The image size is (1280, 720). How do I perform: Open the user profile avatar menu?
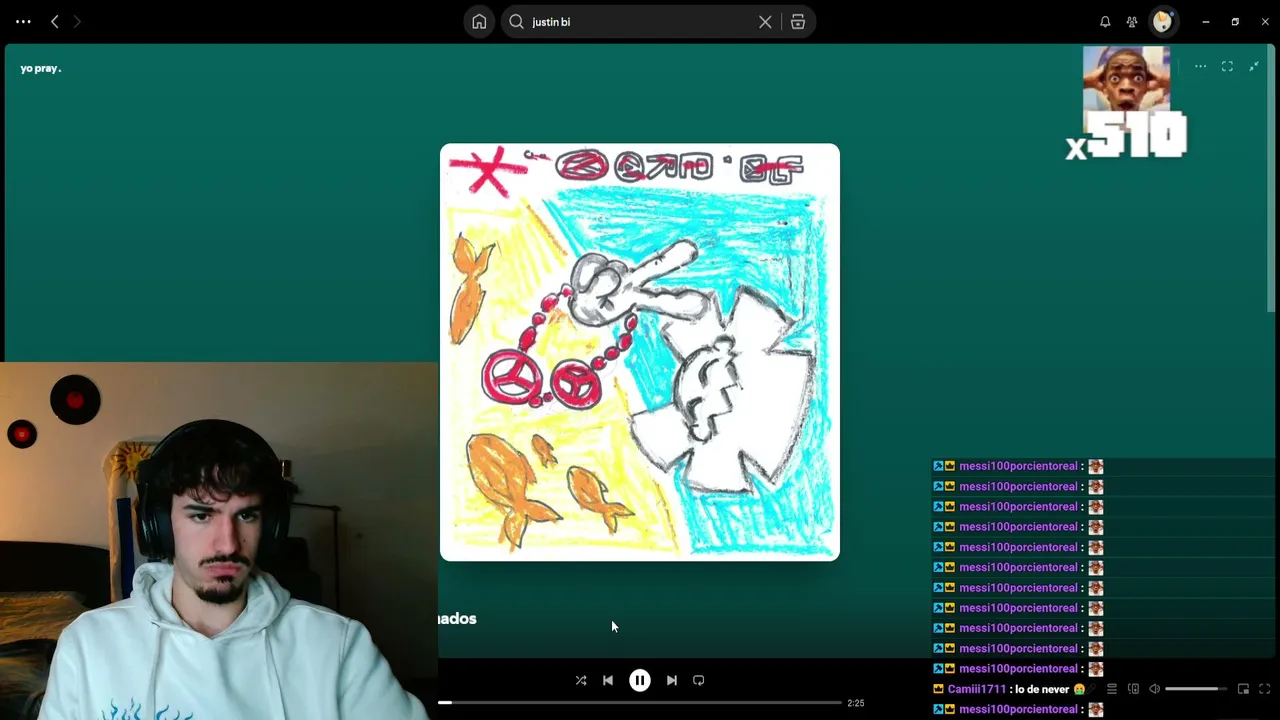coord(1162,21)
